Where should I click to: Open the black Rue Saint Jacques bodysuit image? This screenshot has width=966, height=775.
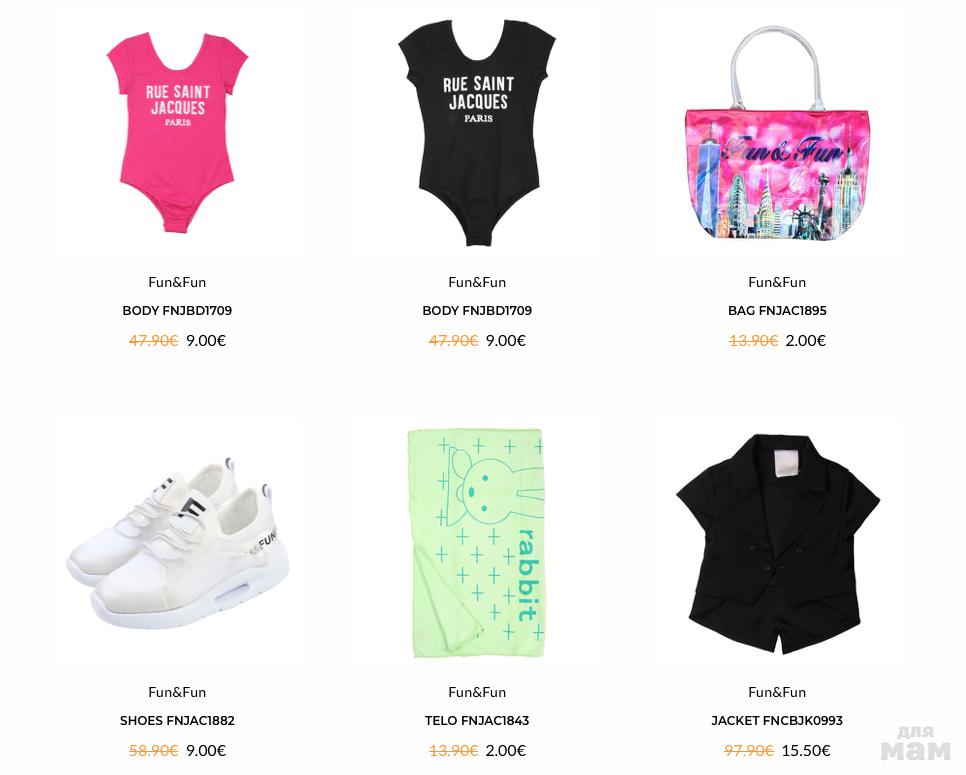tap(477, 132)
